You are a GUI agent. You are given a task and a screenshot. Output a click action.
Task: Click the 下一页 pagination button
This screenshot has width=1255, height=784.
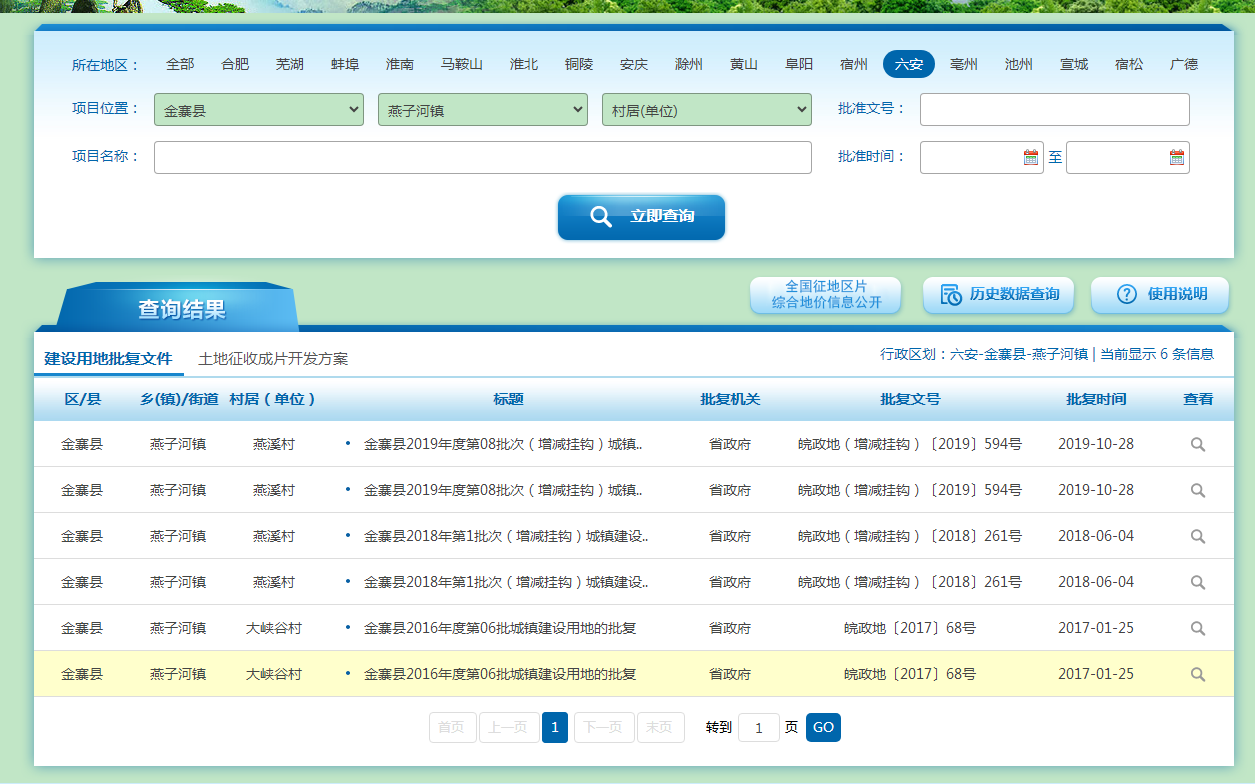tap(602, 727)
